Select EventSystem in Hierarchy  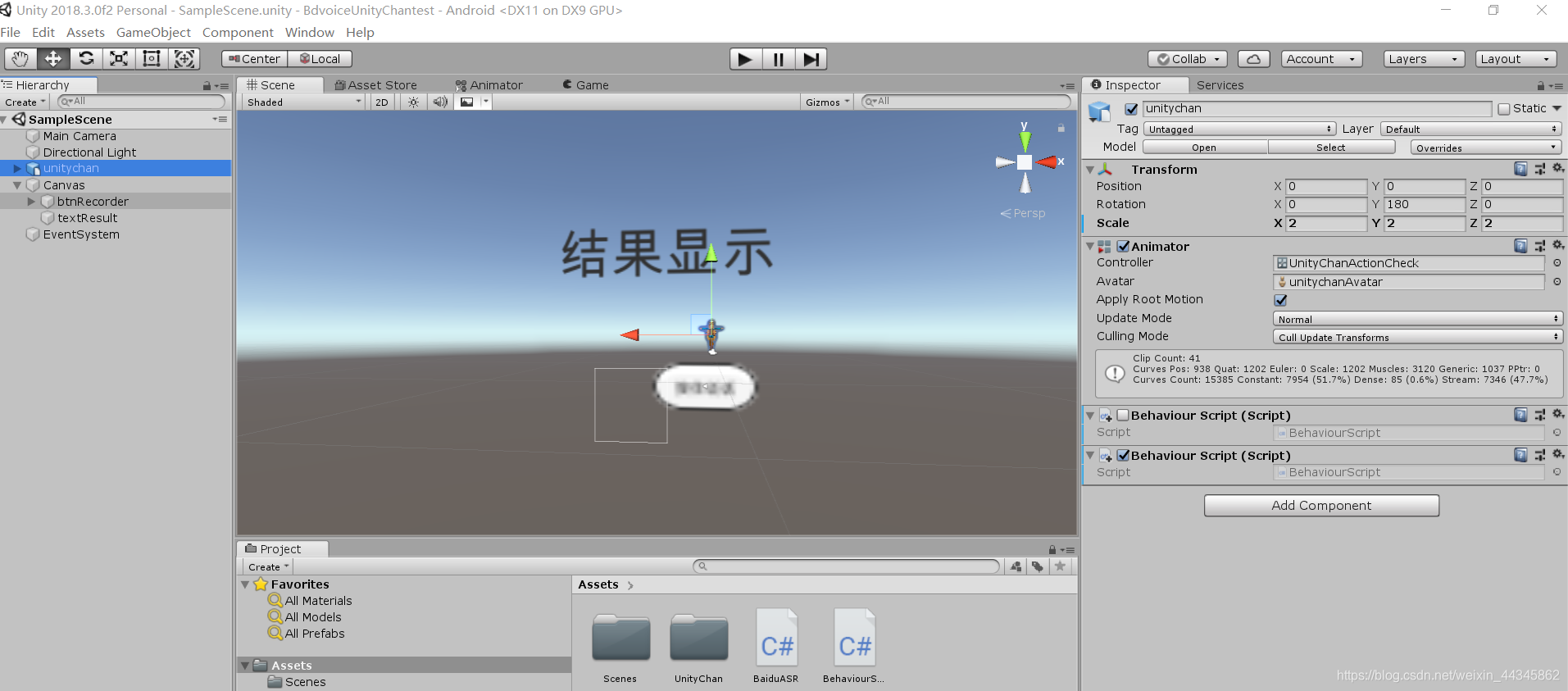(81, 234)
